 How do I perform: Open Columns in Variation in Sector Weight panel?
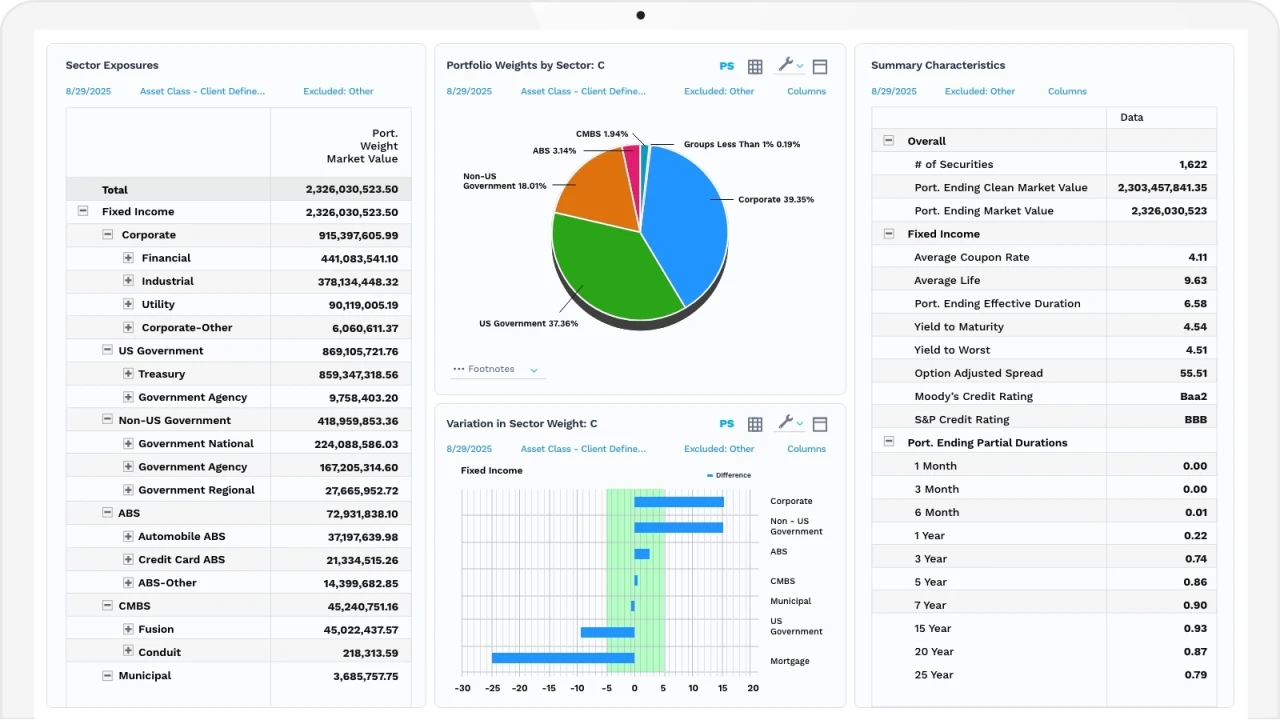pyautogui.click(x=807, y=449)
